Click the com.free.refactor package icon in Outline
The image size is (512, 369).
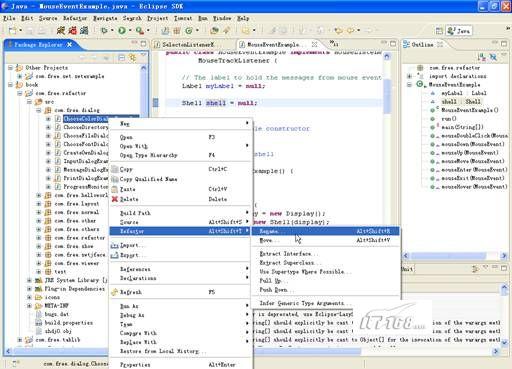click(420, 68)
